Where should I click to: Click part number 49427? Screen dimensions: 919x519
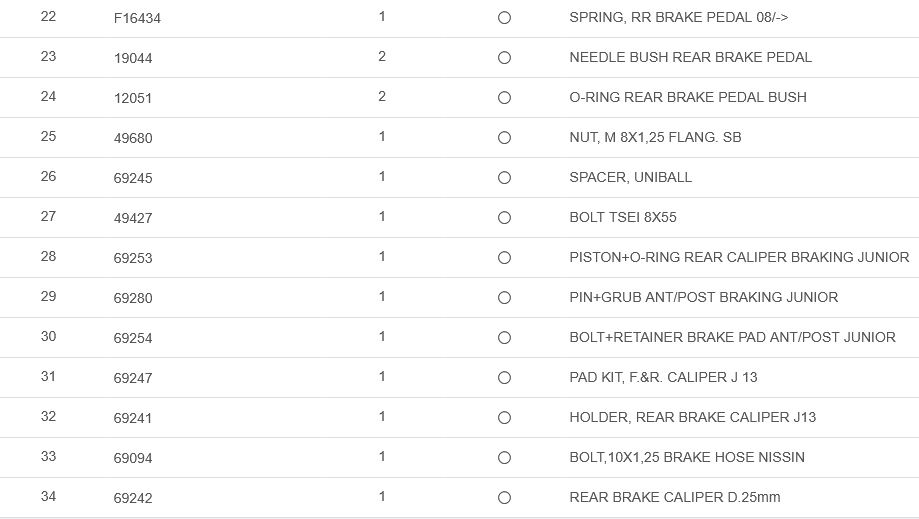coord(133,218)
